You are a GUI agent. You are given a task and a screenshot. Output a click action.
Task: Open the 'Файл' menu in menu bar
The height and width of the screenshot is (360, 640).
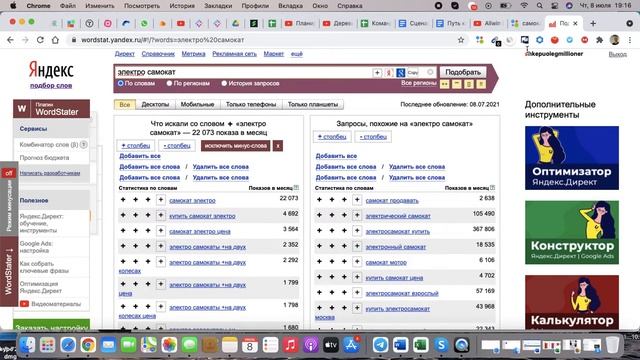click(67, 6)
